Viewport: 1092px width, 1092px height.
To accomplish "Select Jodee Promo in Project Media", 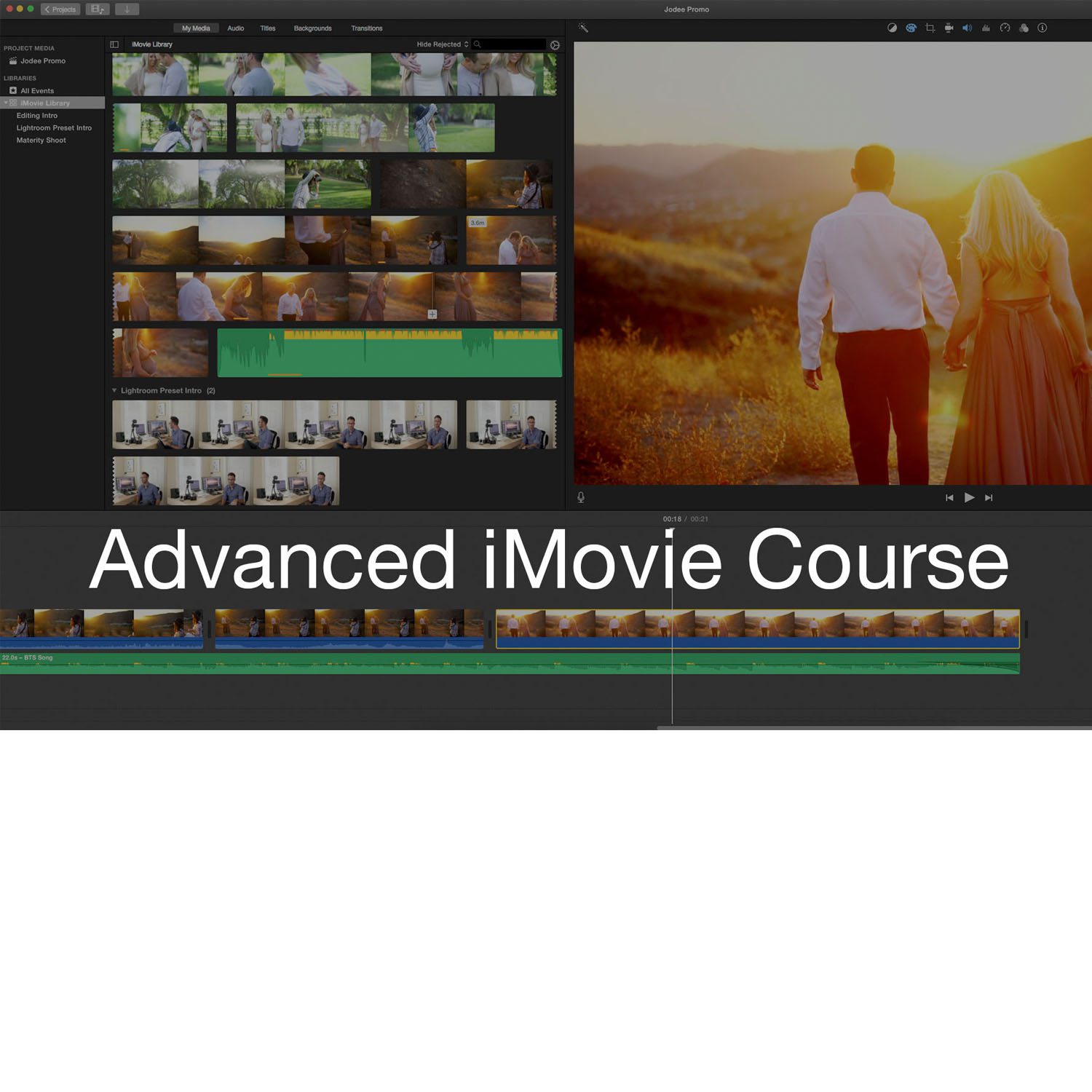I will pyautogui.click(x=43, y=61).
